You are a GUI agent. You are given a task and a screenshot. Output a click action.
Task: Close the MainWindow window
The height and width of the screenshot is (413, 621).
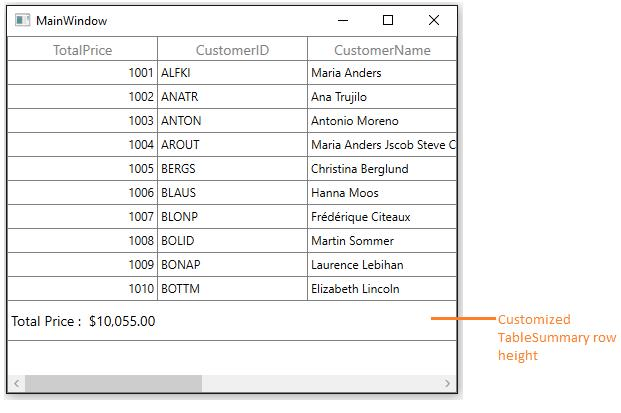pos(434,20)
